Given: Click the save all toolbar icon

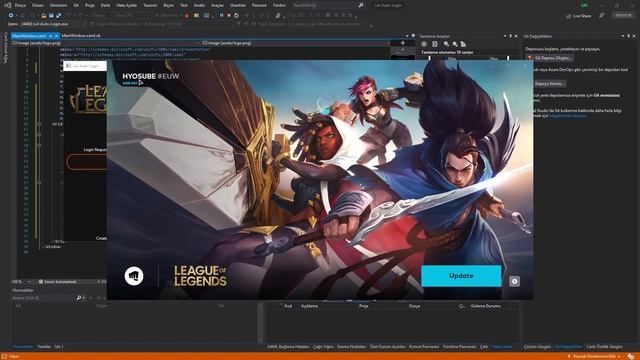Looking at the screenshot, I should [58, 16].
